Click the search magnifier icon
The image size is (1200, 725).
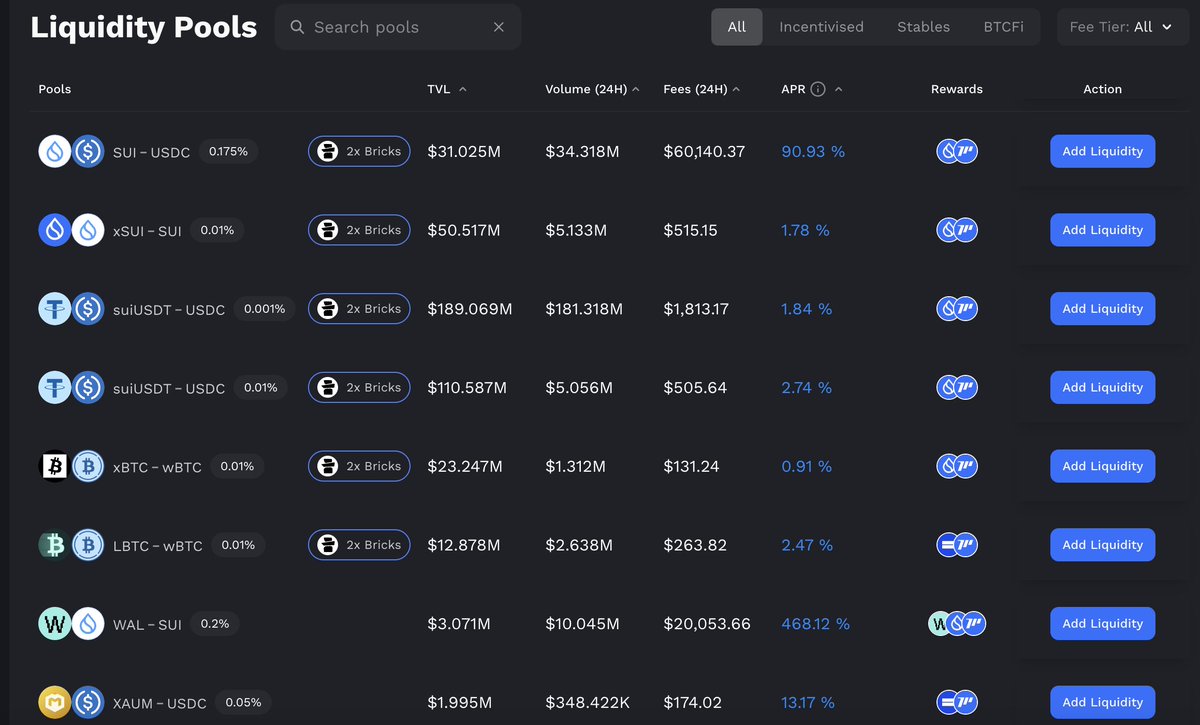(x=297, y=27)
